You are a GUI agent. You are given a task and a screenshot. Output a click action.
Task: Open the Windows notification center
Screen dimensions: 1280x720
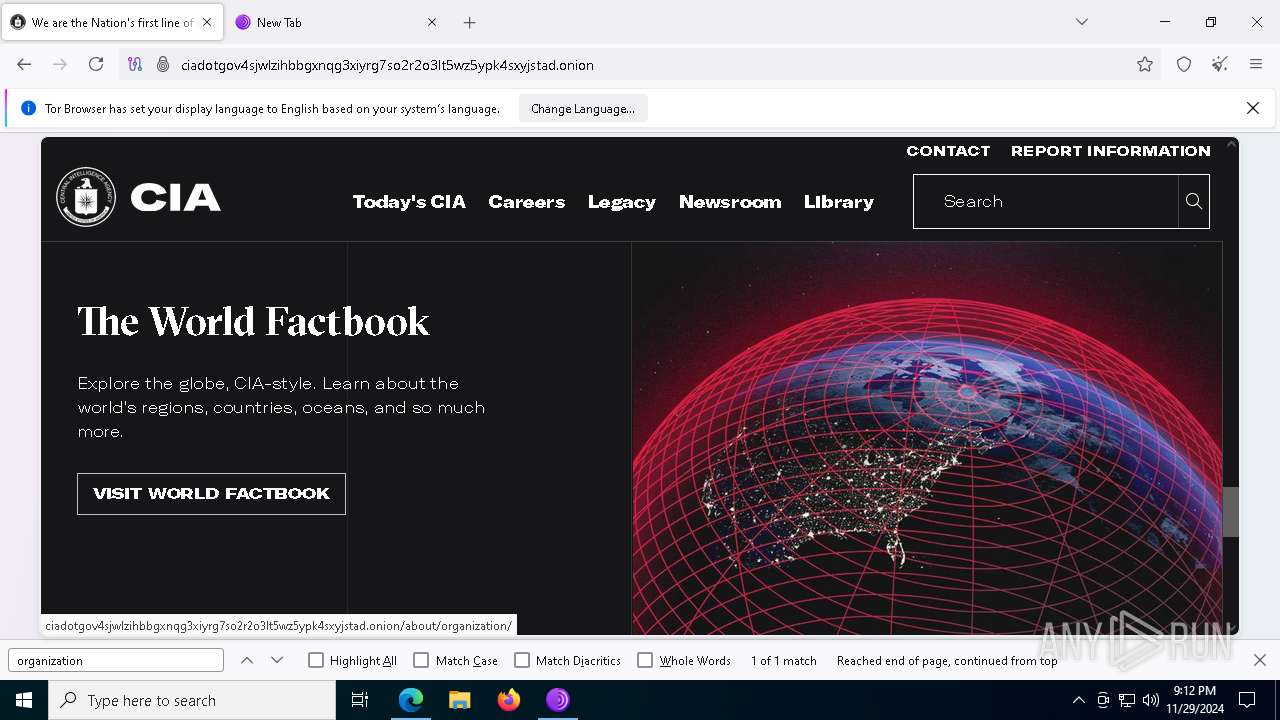(1247, 700)
